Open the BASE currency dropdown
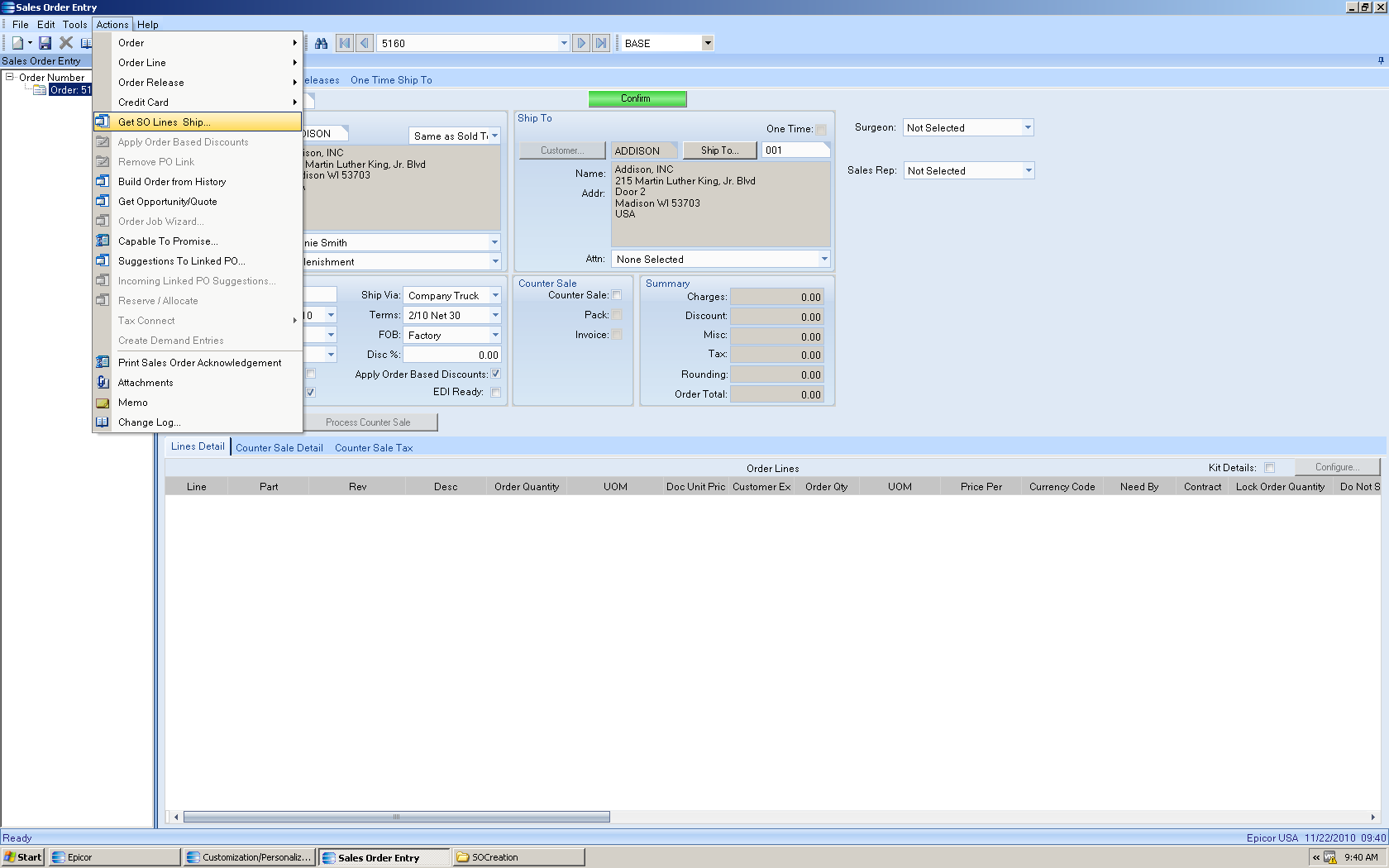 tap(708, 43)
